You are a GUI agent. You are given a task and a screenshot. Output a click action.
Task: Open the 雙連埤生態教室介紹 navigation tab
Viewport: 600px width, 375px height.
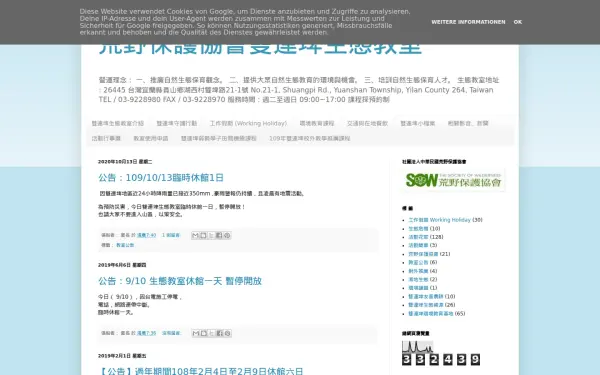tap(117, 123)
